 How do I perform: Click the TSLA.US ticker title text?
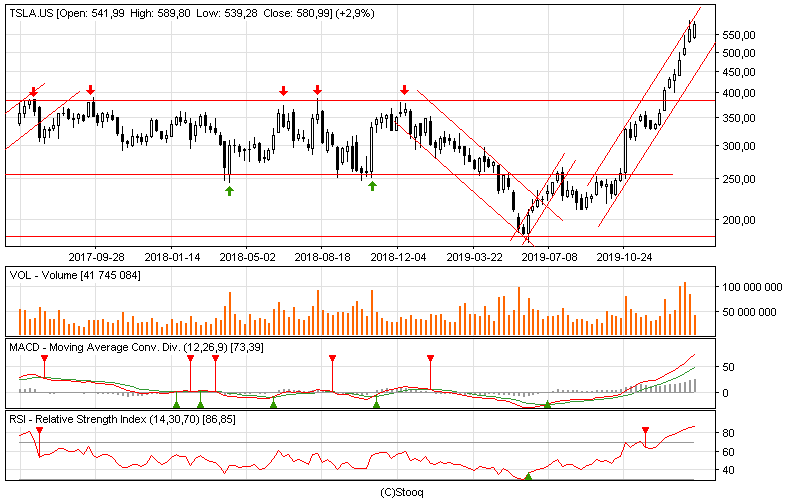[x=31, y=13]
